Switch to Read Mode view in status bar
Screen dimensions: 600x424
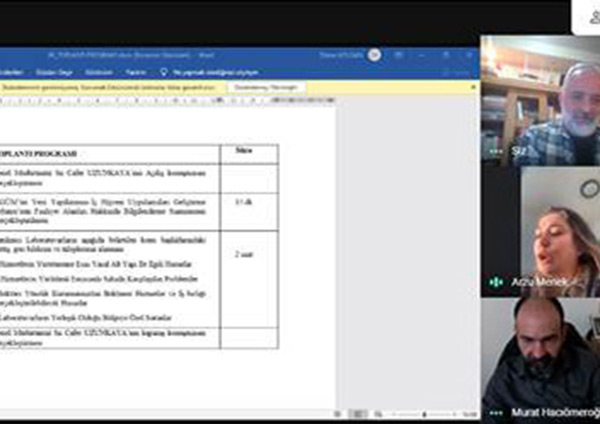(x=338, y=414)
